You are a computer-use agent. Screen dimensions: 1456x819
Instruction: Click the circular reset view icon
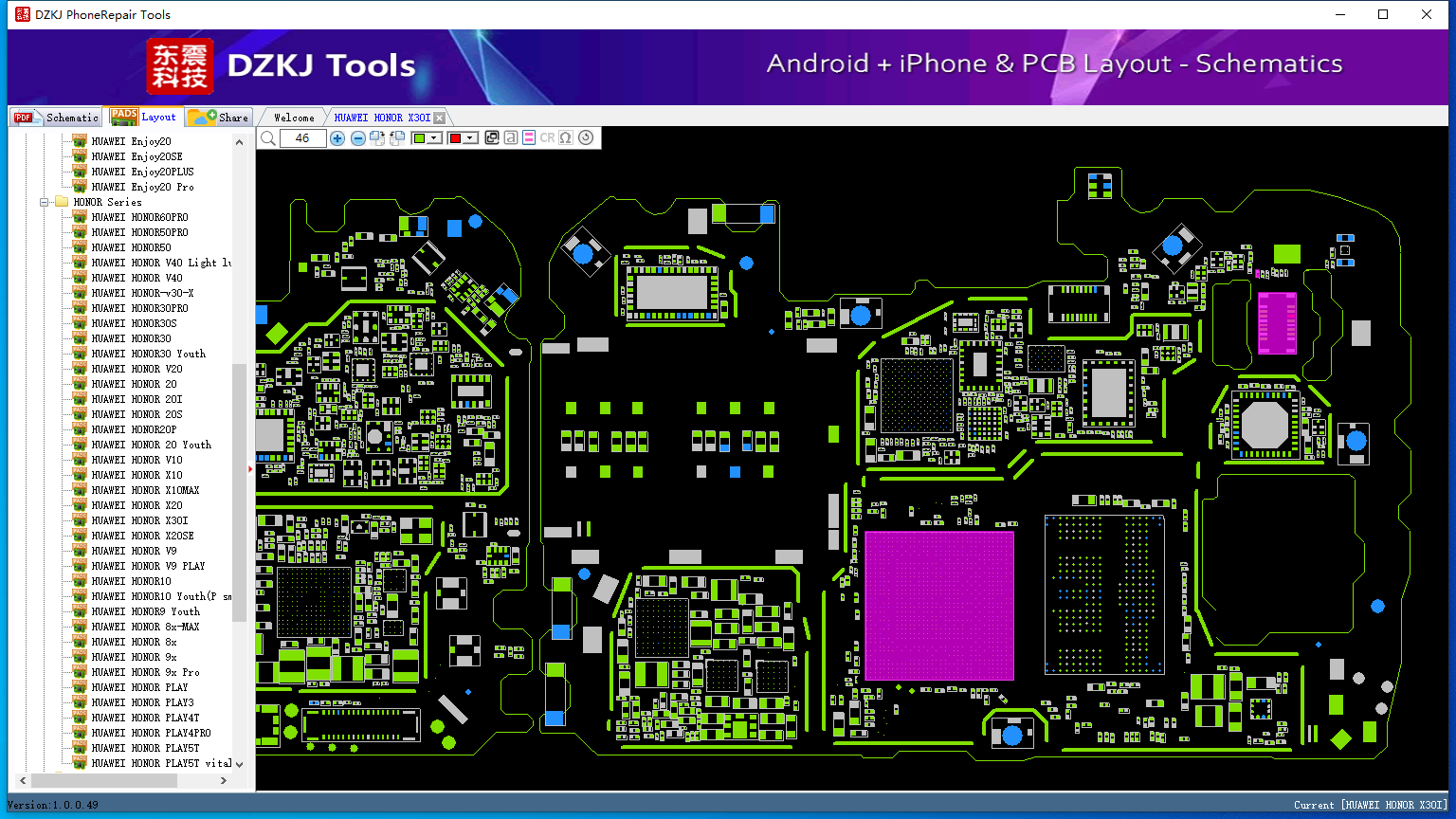point(586,138)
